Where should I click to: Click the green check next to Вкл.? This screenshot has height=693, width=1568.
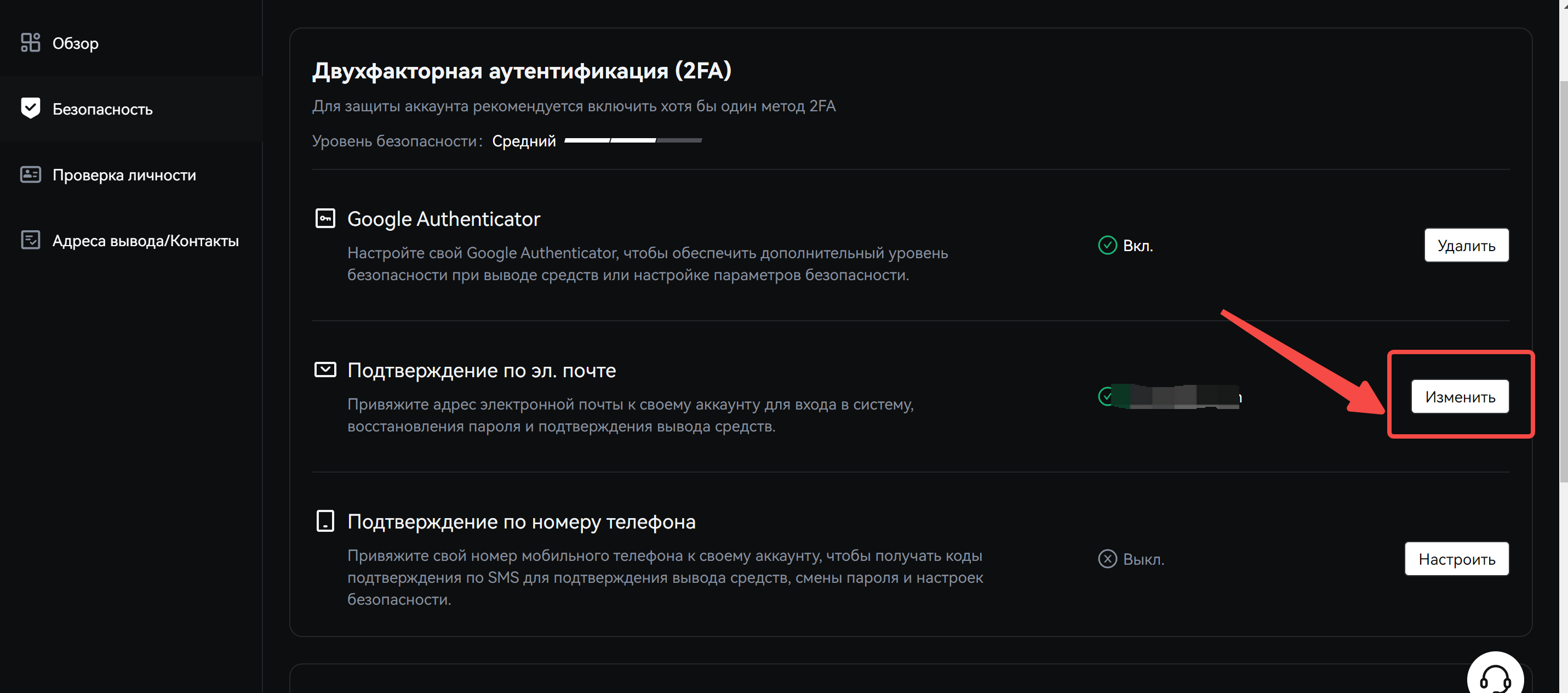pyautogui.click(x=1107, y=246)
